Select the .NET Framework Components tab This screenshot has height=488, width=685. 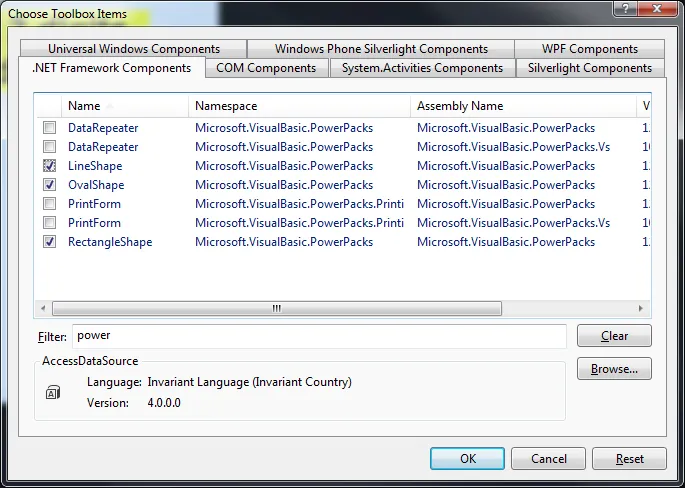click(x=112, y=68)
